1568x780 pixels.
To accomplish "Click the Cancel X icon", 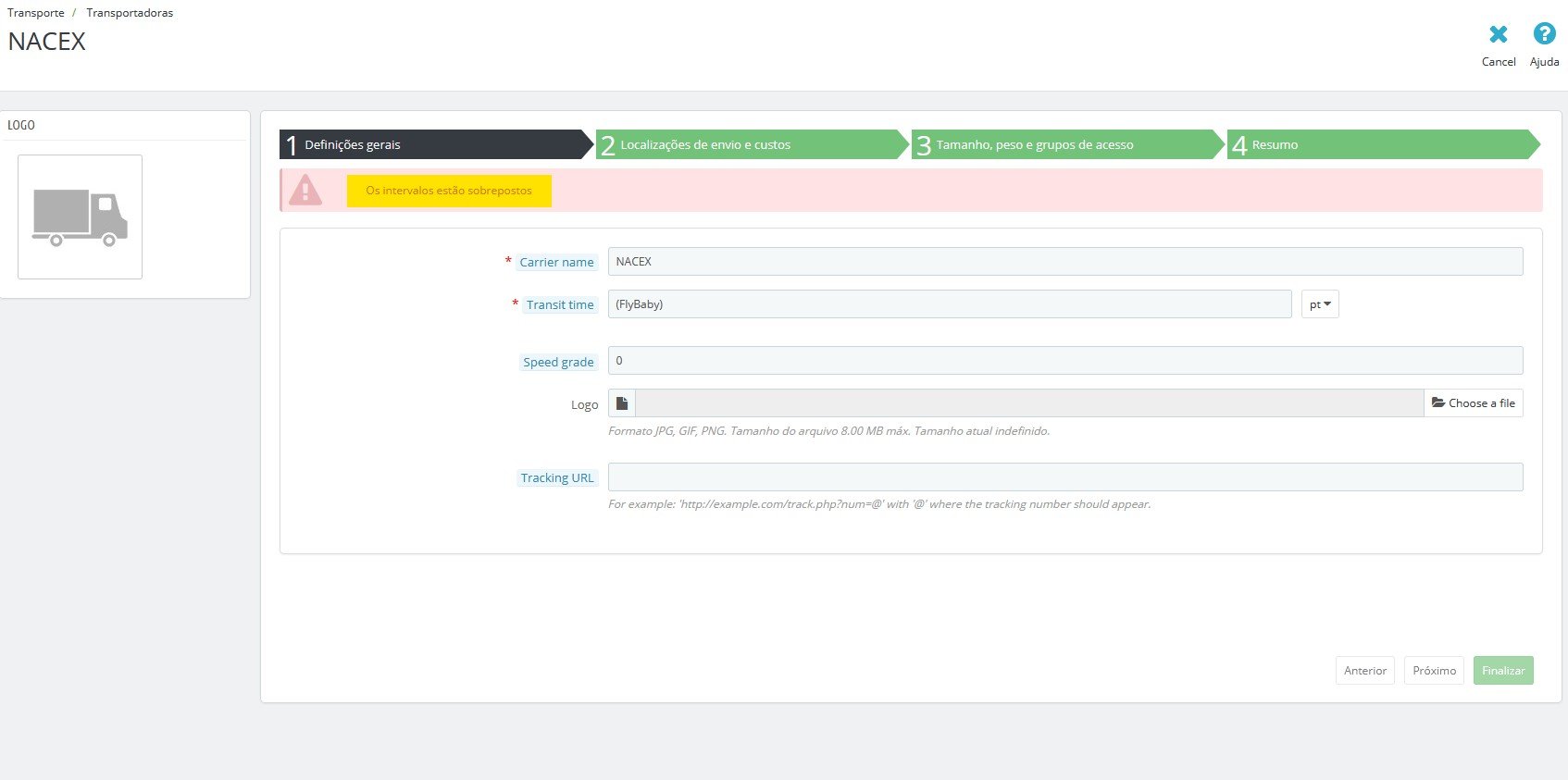I will [1498, 34].
